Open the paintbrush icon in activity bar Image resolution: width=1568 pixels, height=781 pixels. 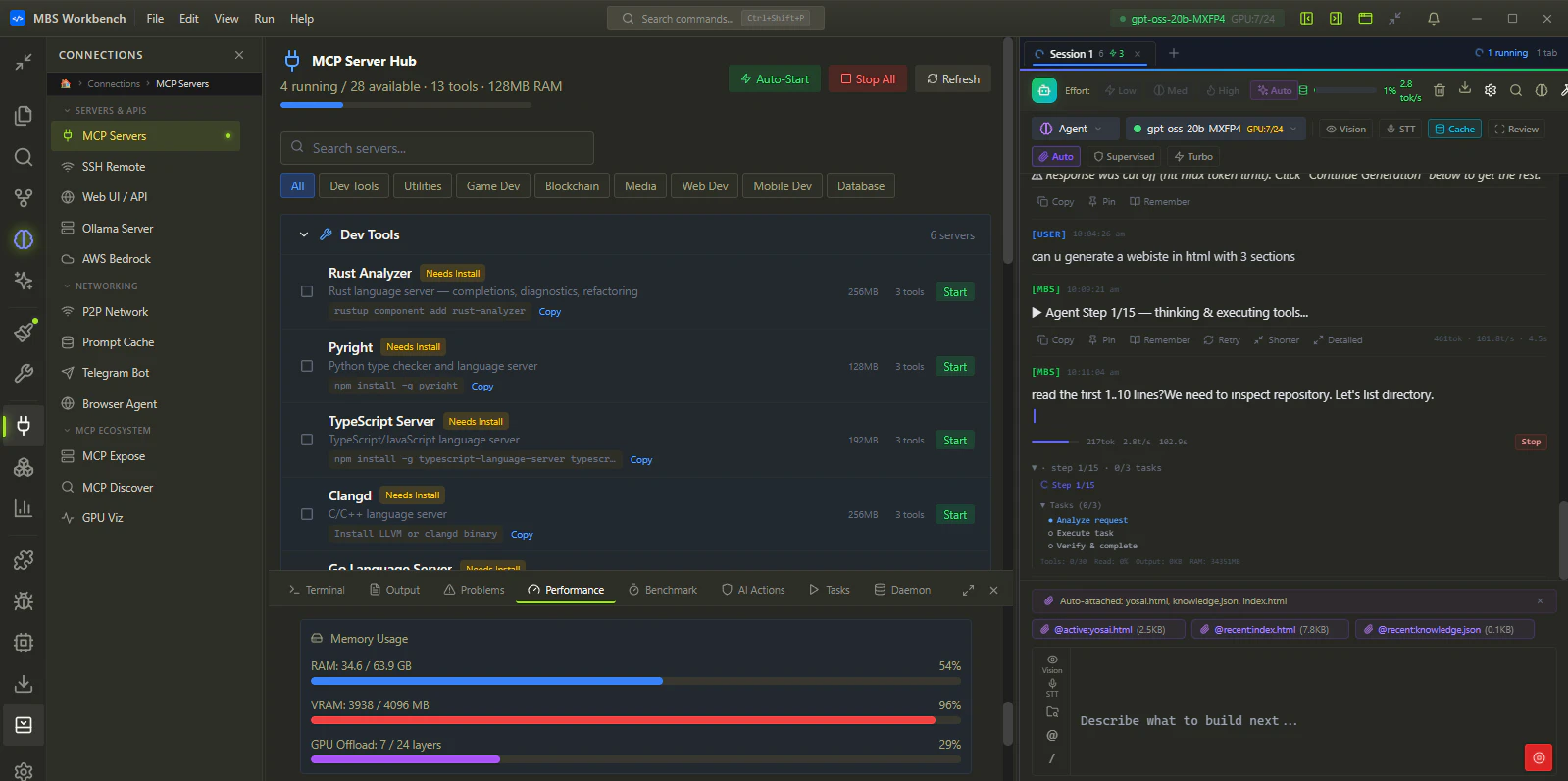(x=24, y=332)
